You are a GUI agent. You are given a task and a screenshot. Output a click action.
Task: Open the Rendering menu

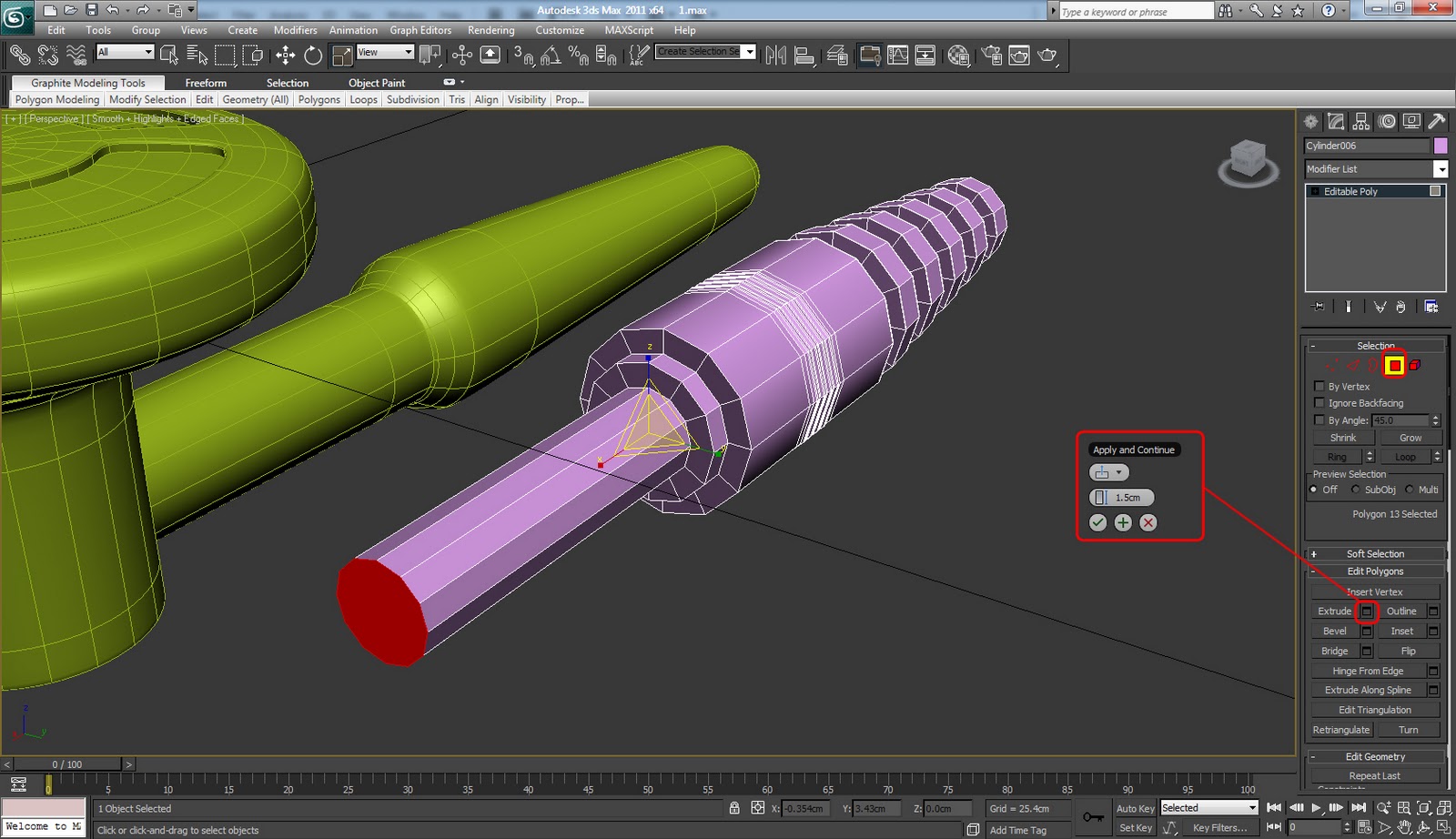tap(490, 30)
